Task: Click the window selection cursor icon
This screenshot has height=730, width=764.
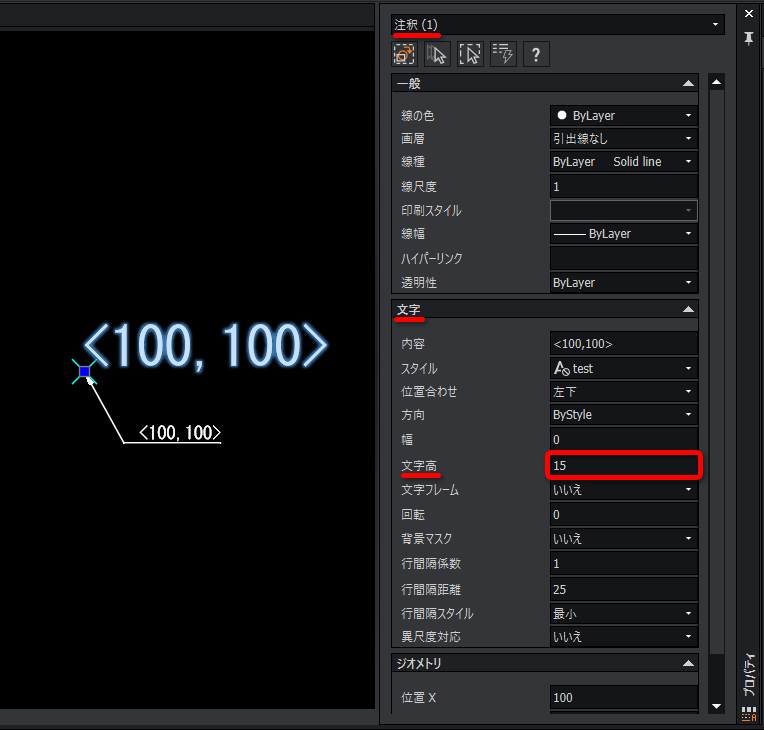Action: click(470, 54)
